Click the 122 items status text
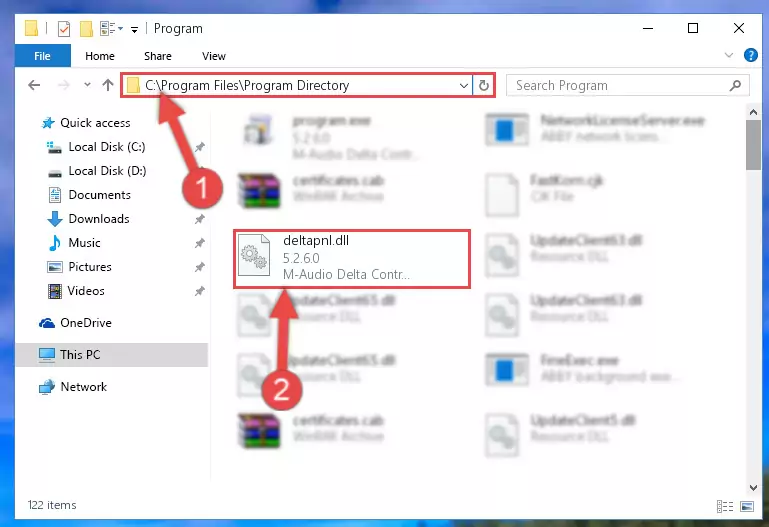The width and height of the screenshot is (769, 527). 52,505
